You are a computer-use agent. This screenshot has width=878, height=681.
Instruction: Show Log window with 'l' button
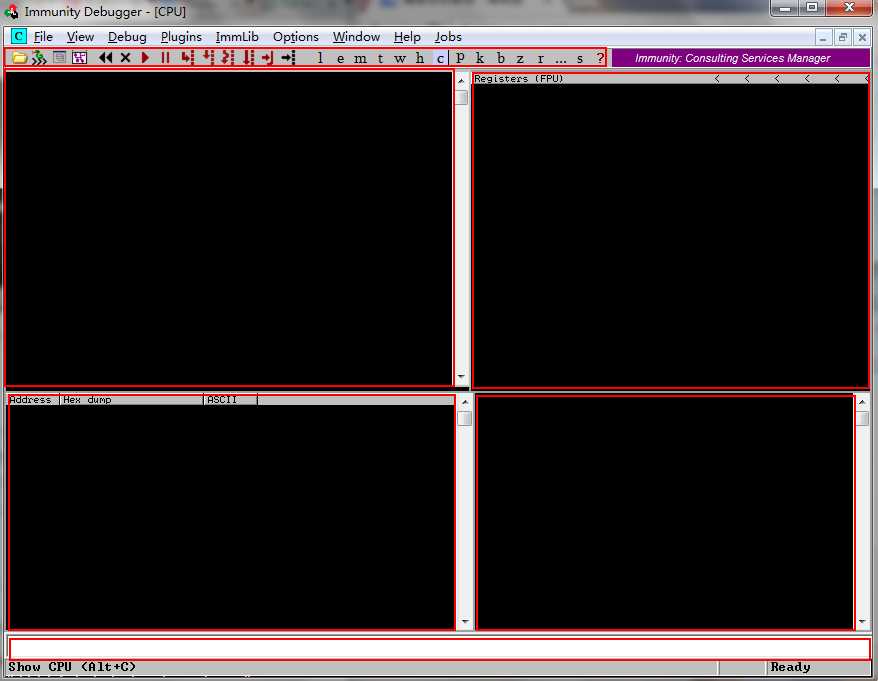tap(320, 58)
